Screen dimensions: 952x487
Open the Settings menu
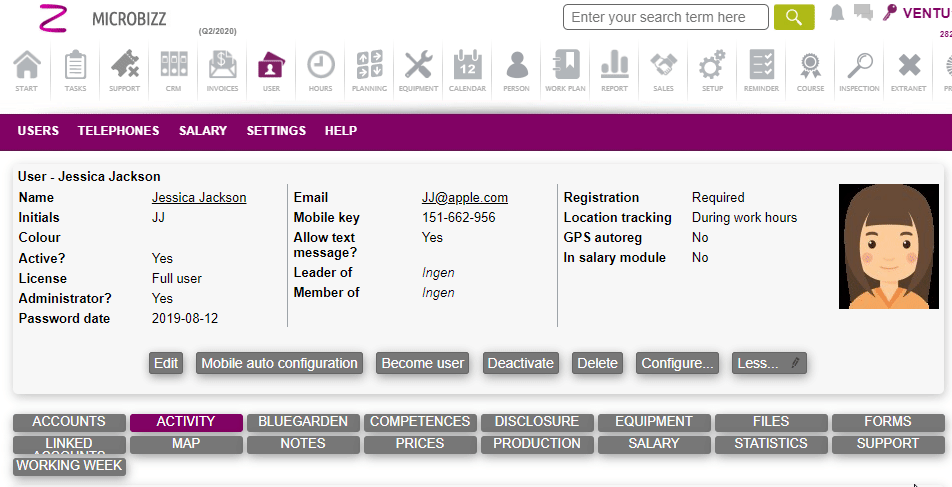tap(276, 131)
